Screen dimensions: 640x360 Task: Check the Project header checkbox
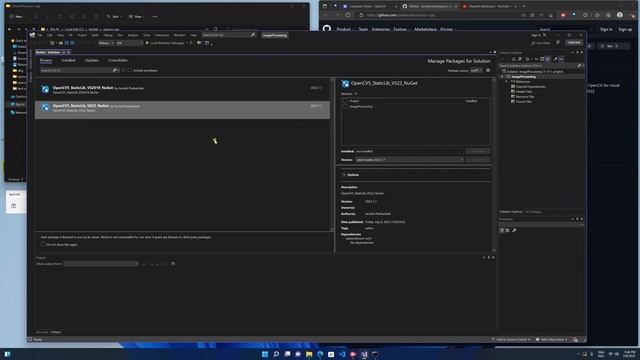[x=345, y=101]
